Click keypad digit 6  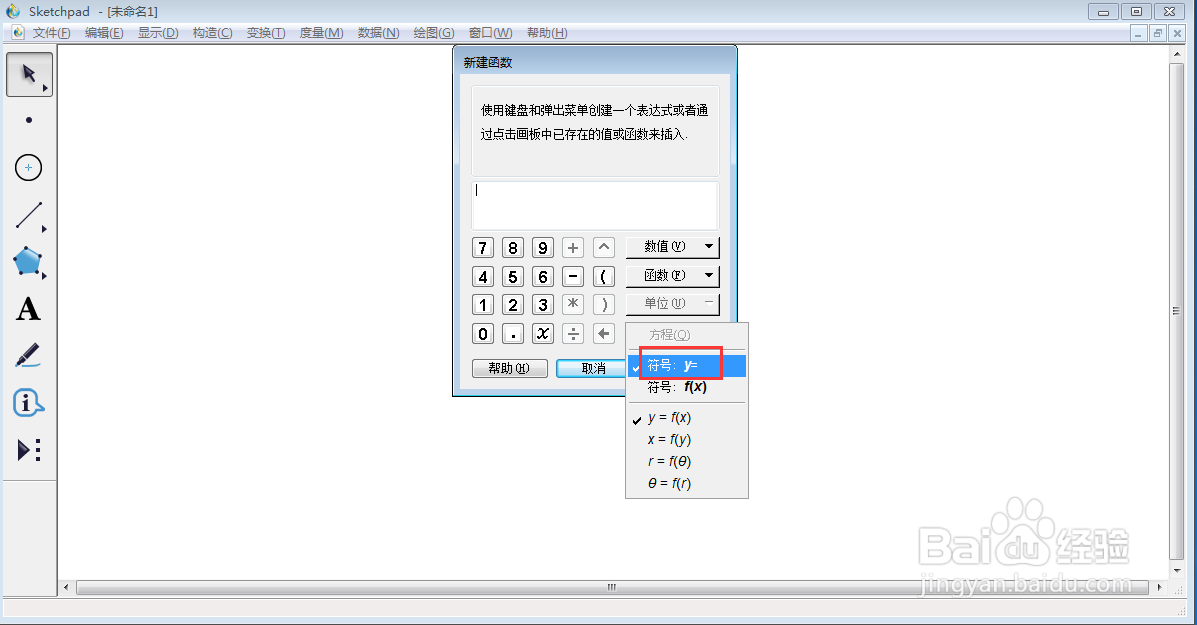pyautogui.click(x=543, y=276)
